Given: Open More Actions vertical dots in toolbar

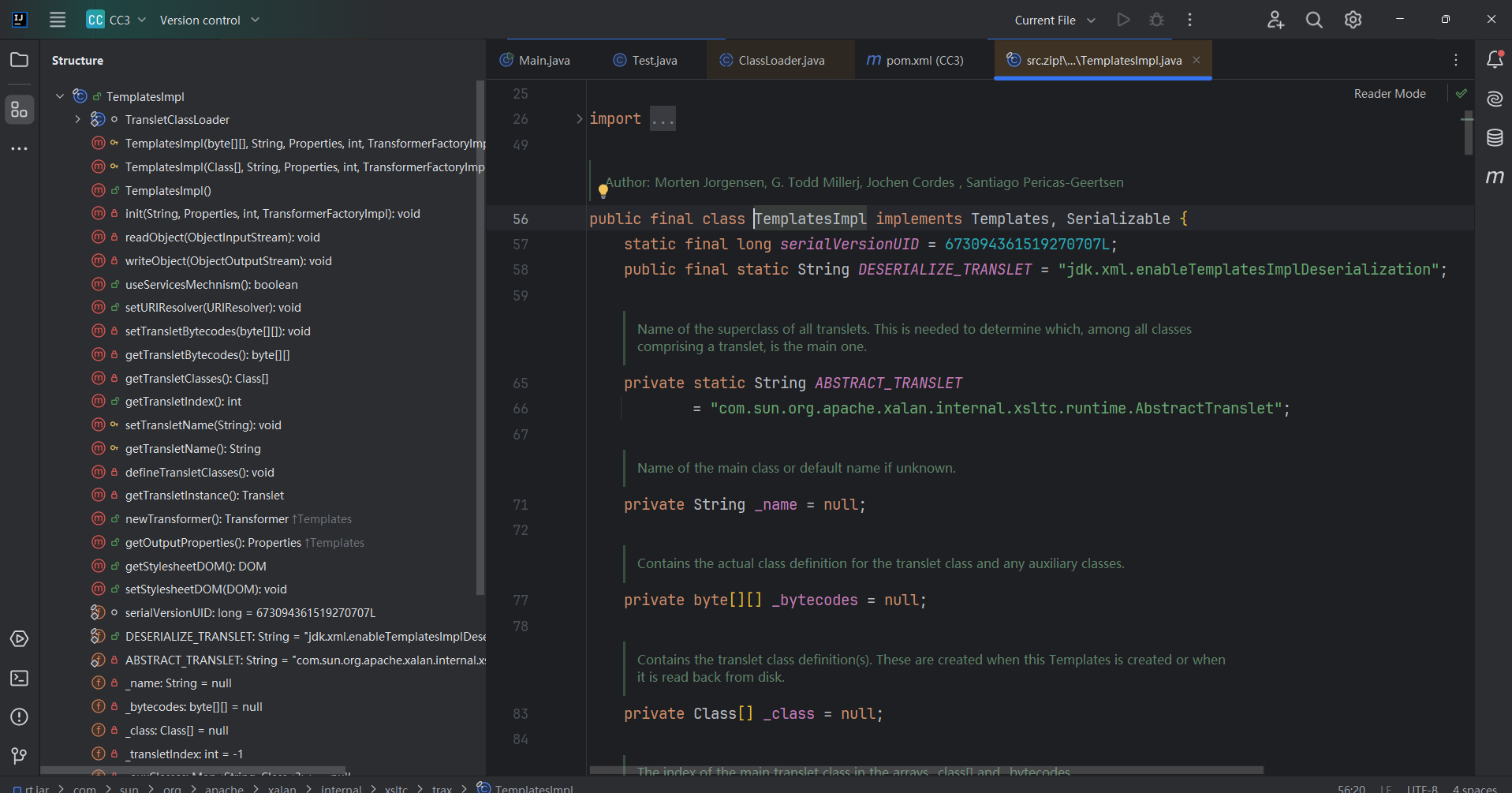Looking at the screenshot, I should 1189,20.
